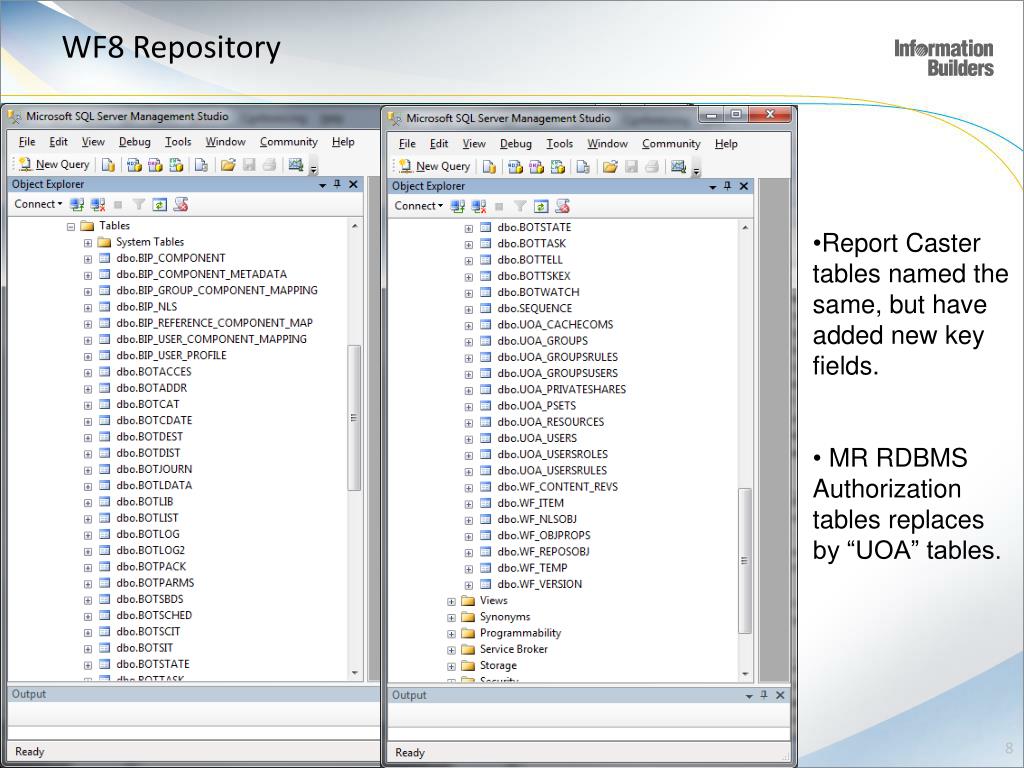The height and width of the screenshot is (768, 1024).
Task: Click Connect Object Explorer icon in right window
Action: click(x=458, y=206)
